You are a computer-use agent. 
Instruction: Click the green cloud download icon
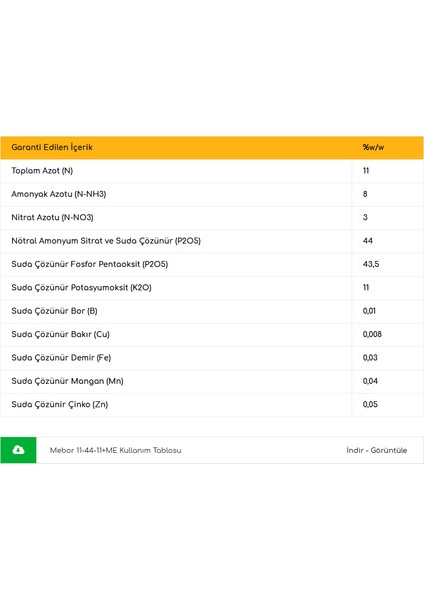point(18,450)
